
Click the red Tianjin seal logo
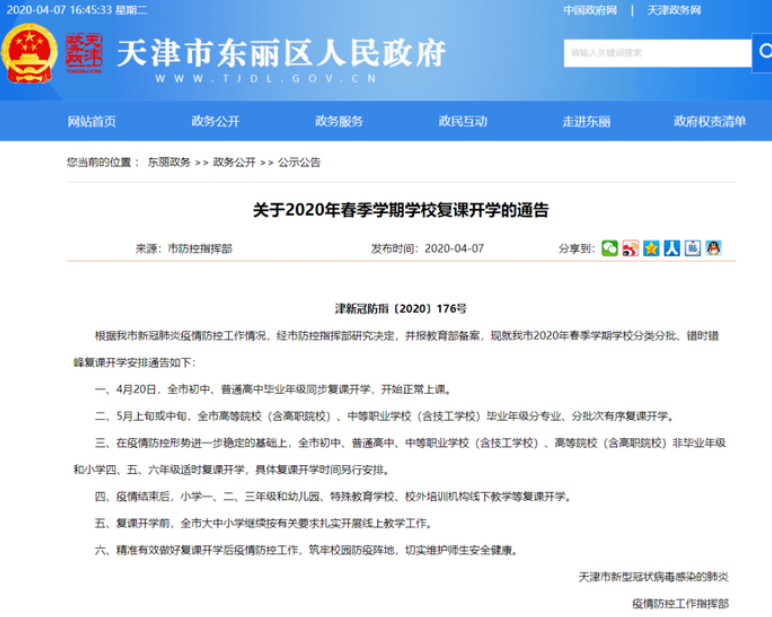click(x=84, y=55)
